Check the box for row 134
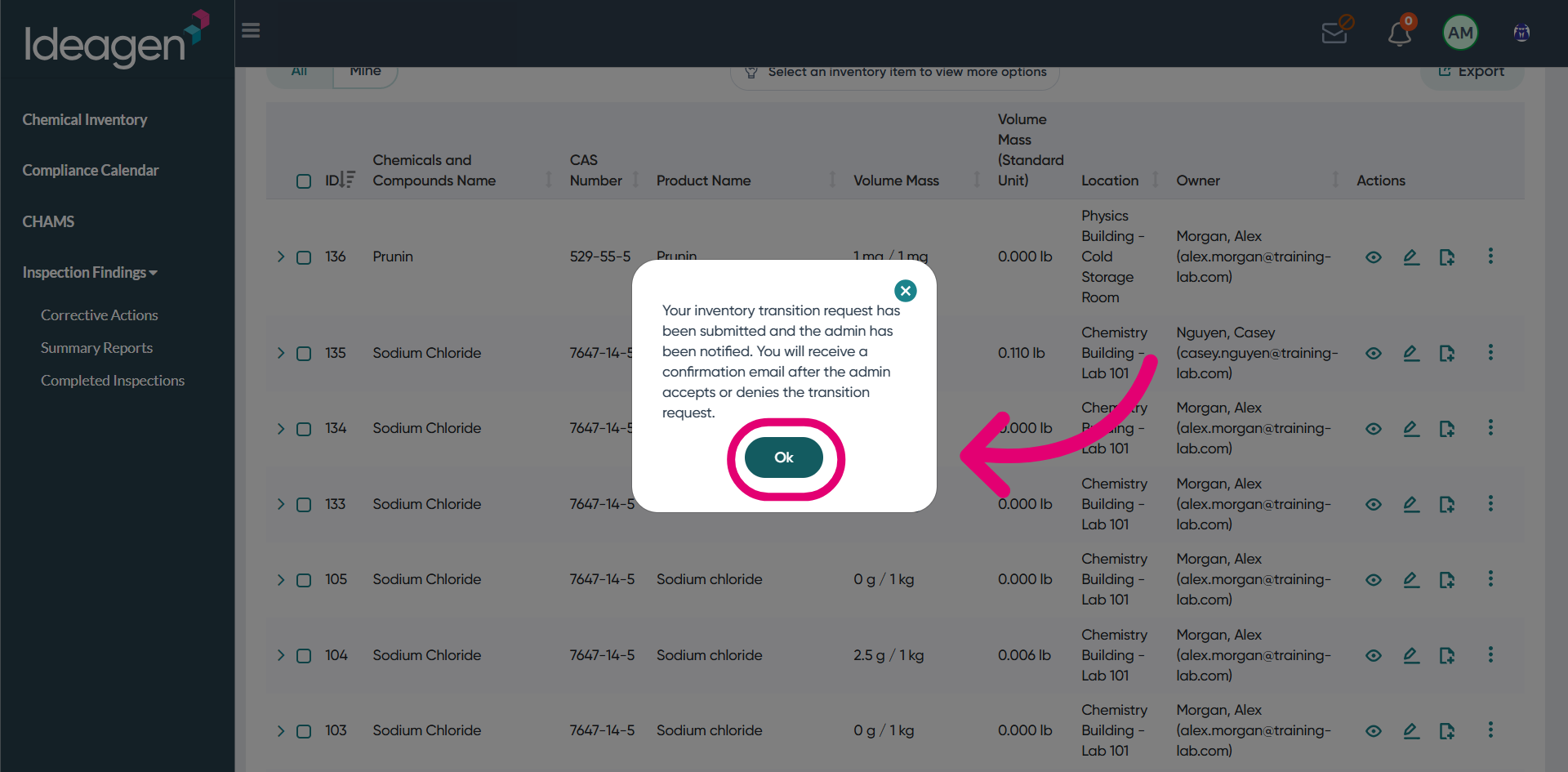The height and width of the screenshot is (772, 1568). 304,430
